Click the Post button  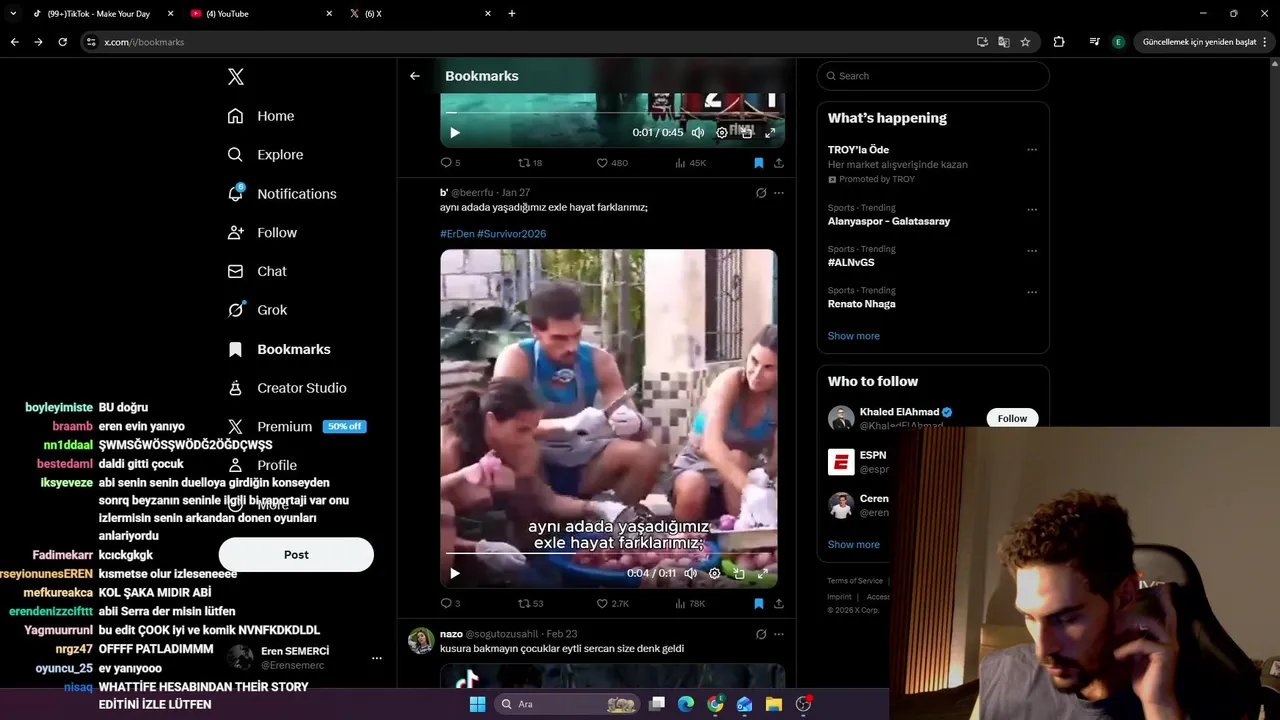(x=296, y=555)
